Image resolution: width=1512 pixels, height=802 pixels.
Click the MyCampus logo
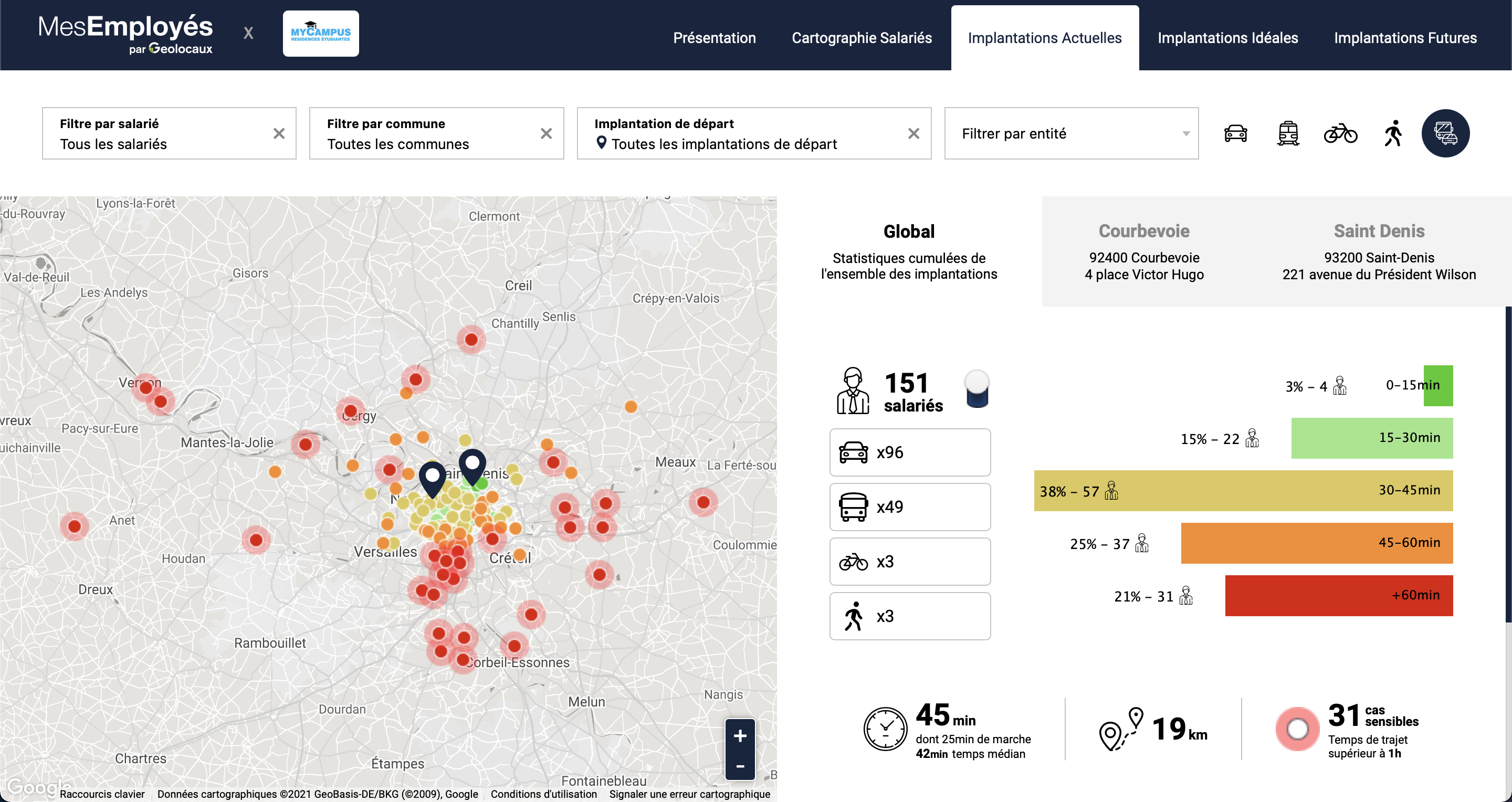[320, 34]
